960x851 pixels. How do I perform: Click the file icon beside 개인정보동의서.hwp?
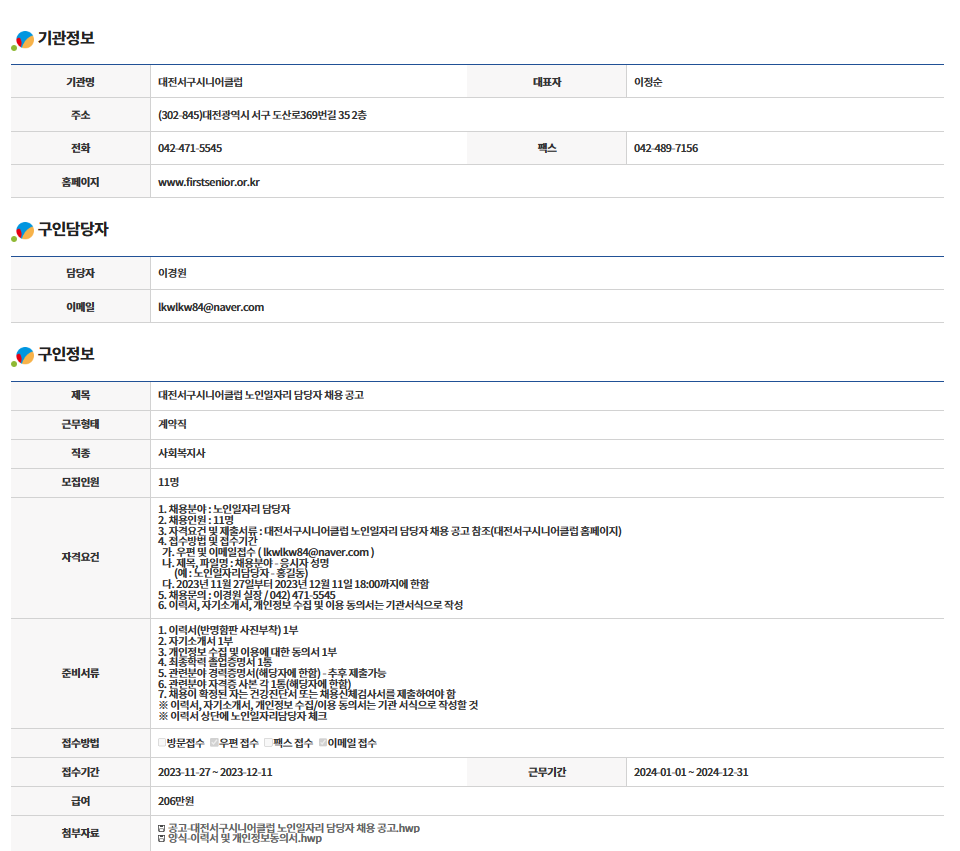(x=162, y=838)
